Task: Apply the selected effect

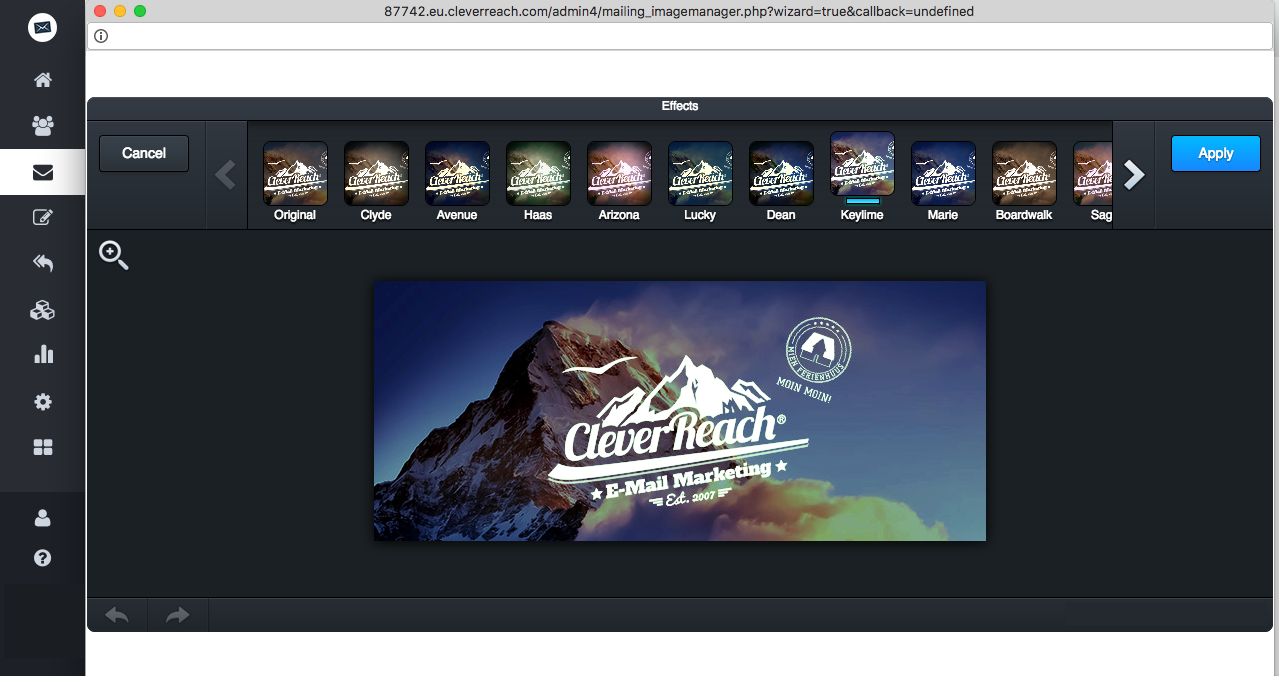Action: point(1216,153)
